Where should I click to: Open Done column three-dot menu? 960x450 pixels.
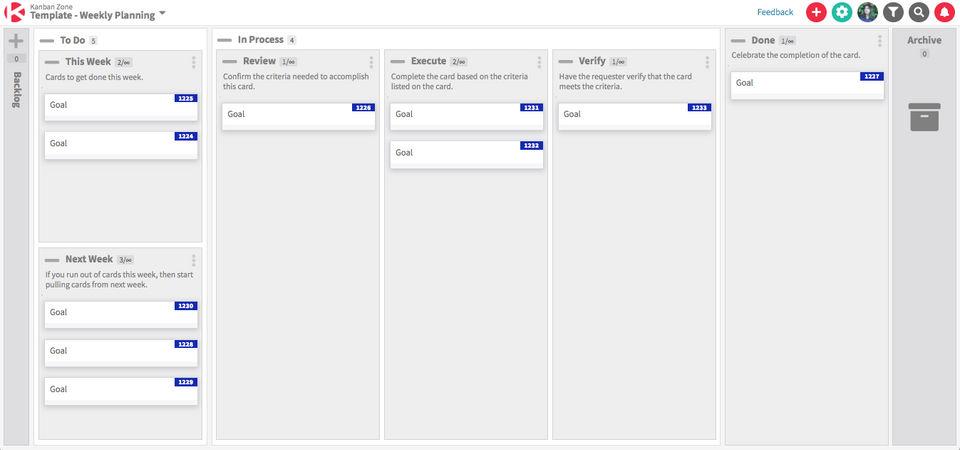point(880,42)
